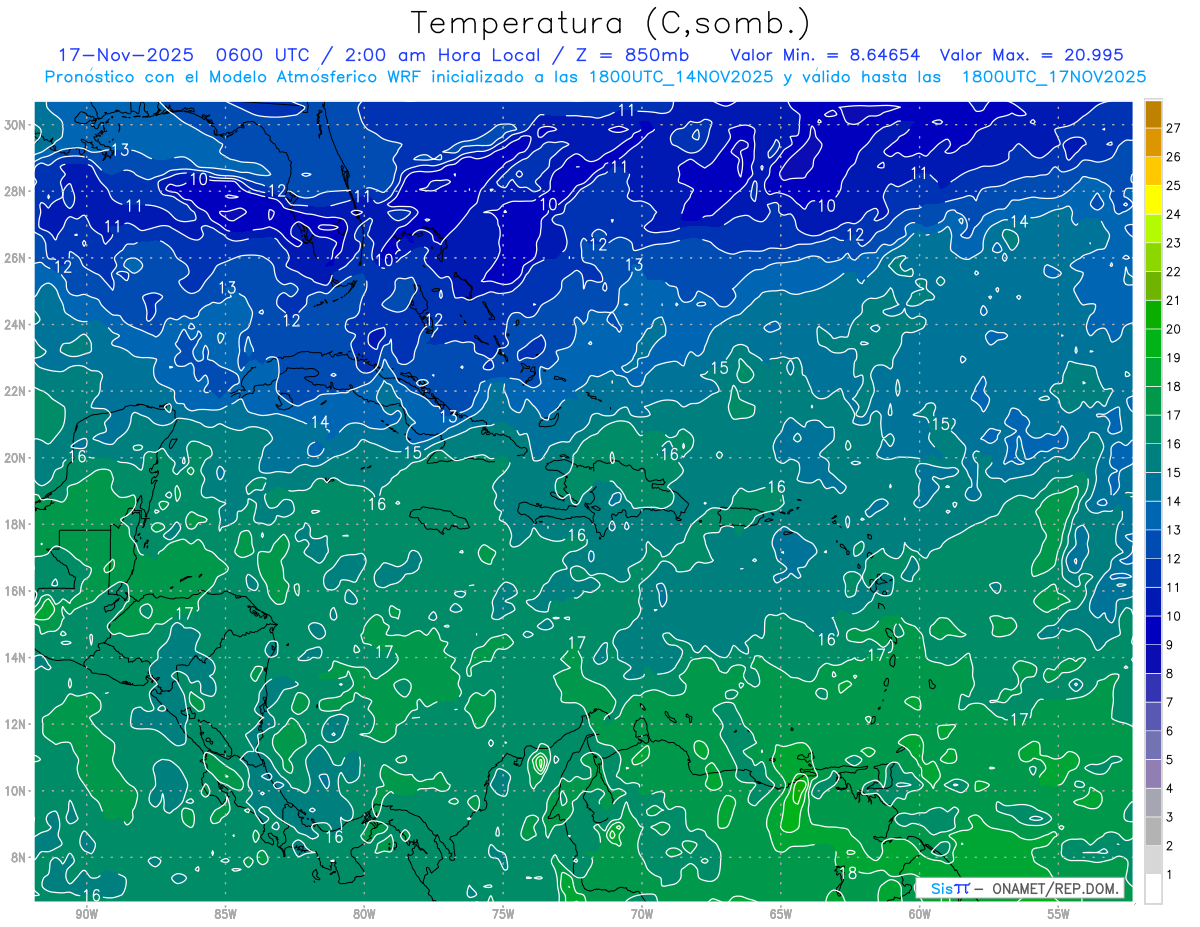Viewport: 1200px width, 927px height.
Task: Click the '85W' longitude axis label
Action: coord(226,914)
